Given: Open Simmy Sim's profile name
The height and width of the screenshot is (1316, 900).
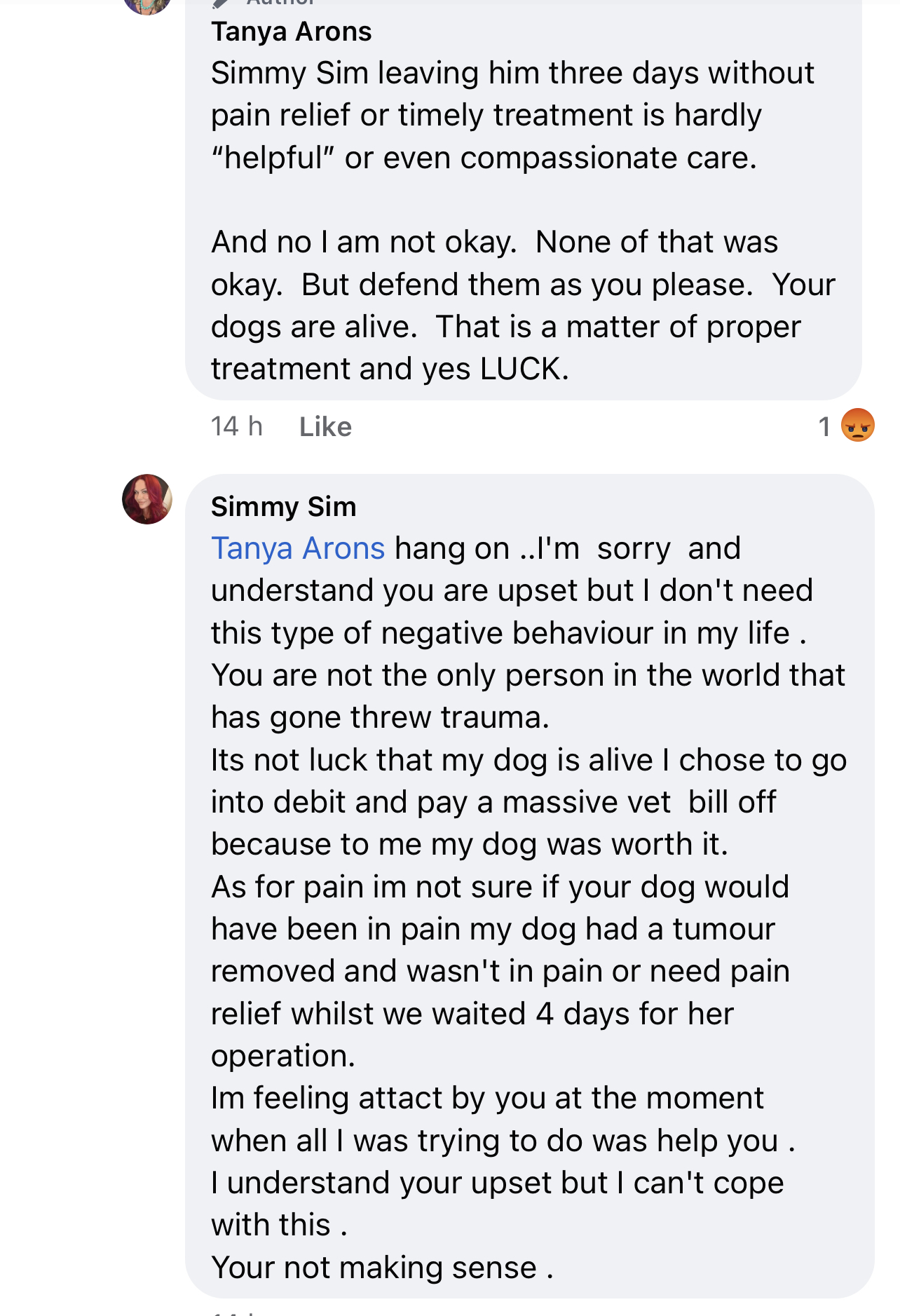Looking at the screenshot, I should [x=284, y=506].
